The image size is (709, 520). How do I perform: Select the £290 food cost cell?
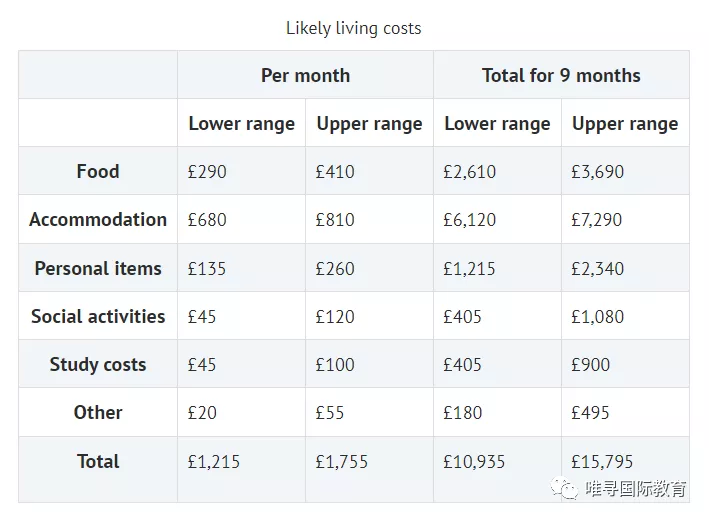(x=208, y=172)
